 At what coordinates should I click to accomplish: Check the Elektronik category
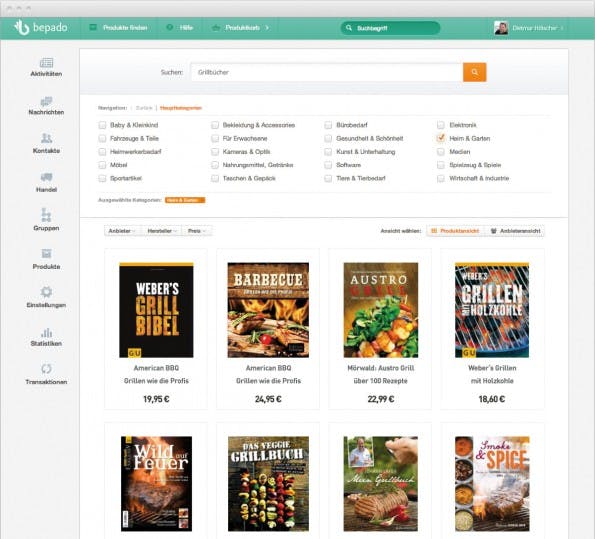(441, 125)
